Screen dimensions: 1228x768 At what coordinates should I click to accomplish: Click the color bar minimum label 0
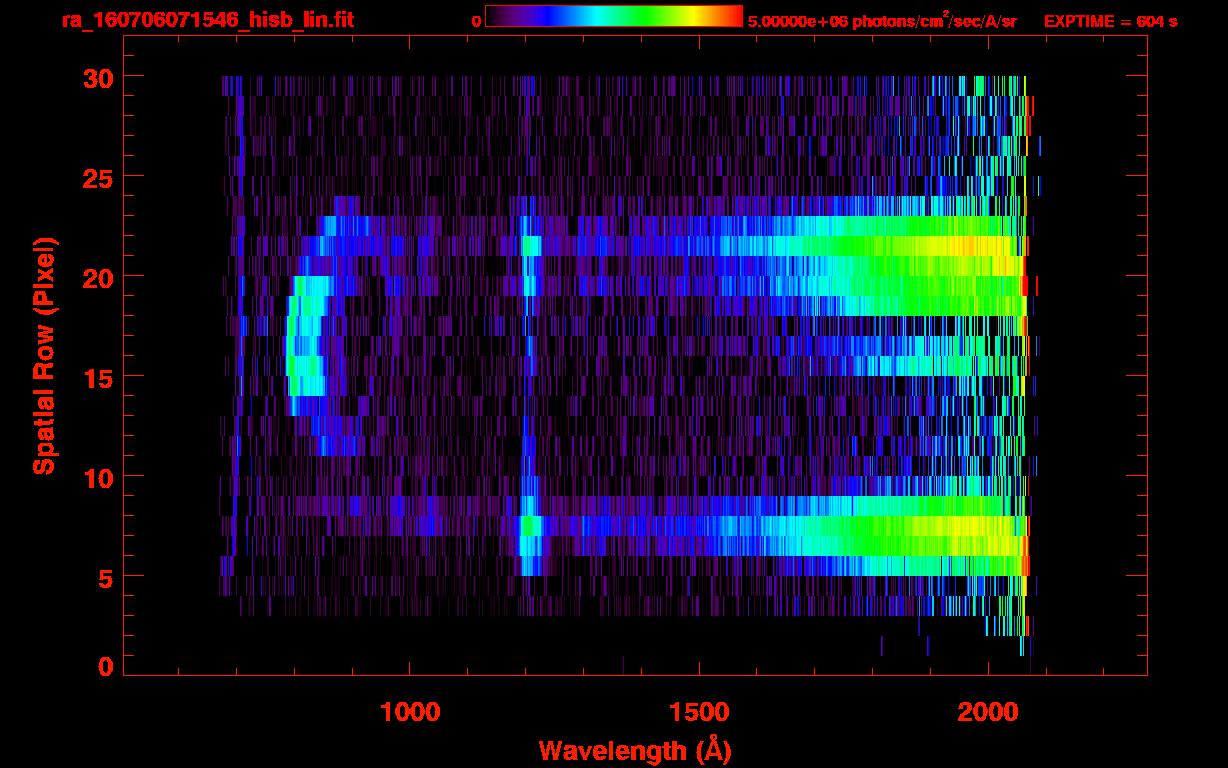477,21
